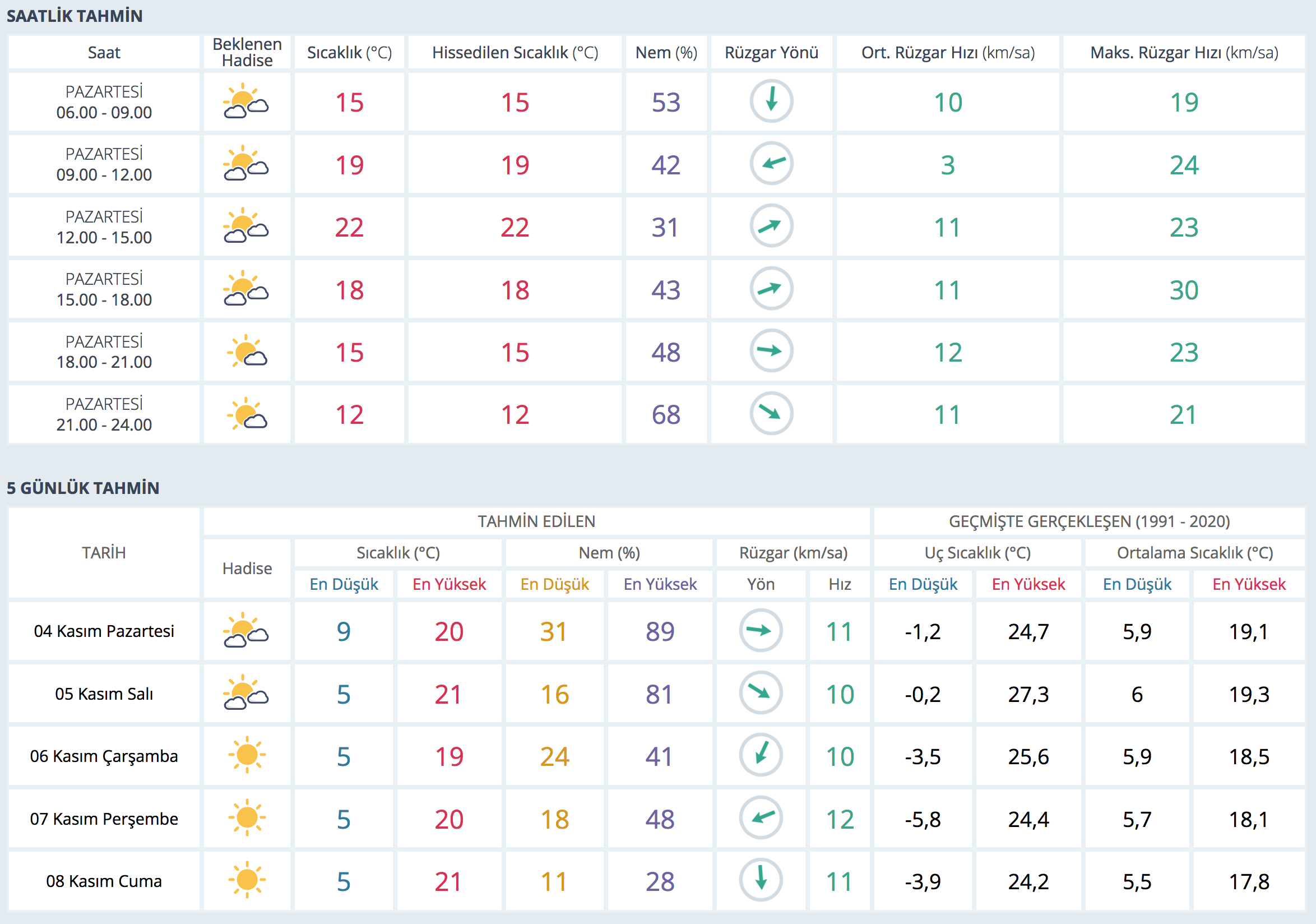Image resolution: width=1316 pixels, height=924 pixels.
Task: Click partly cloudy icon for 05 Kasım Salı
Action: pos(246,693)
